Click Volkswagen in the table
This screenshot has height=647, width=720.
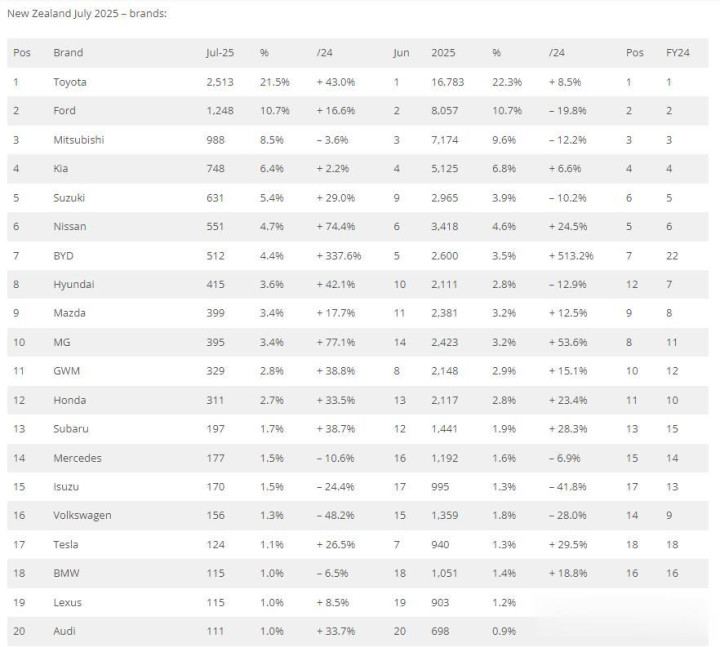[82, 515]
